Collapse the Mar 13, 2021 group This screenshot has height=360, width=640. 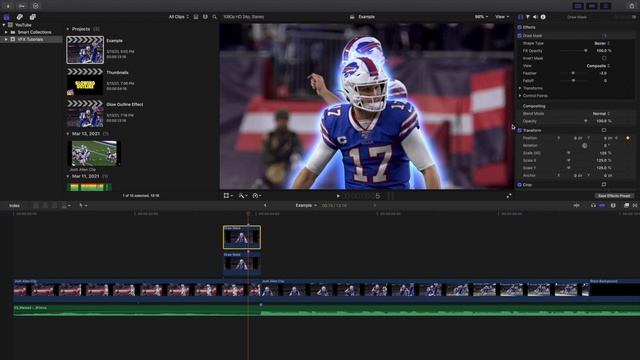[x=68, y=133]
